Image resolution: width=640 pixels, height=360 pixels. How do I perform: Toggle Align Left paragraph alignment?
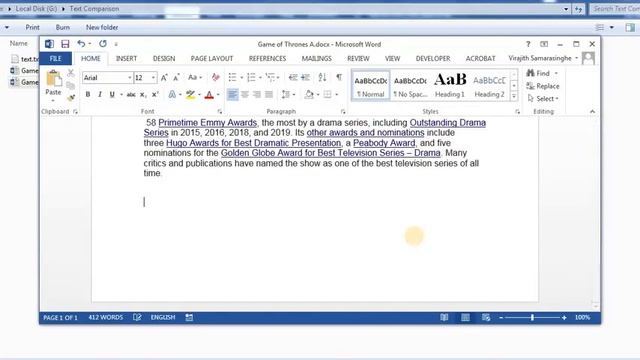pyautogui.click(x=232, y=95)
